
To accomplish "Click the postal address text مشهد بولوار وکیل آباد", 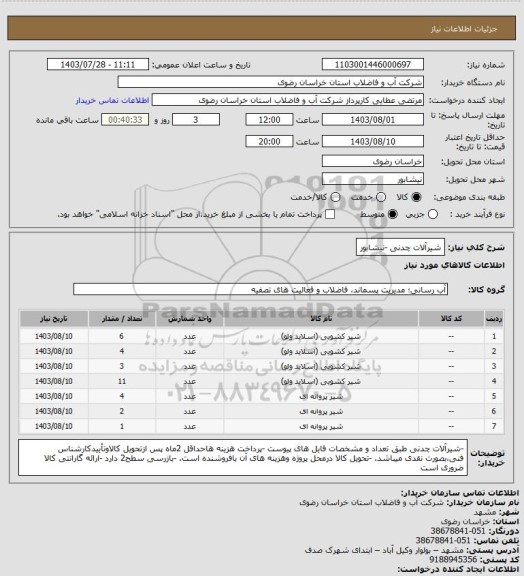I will point(384,550).
